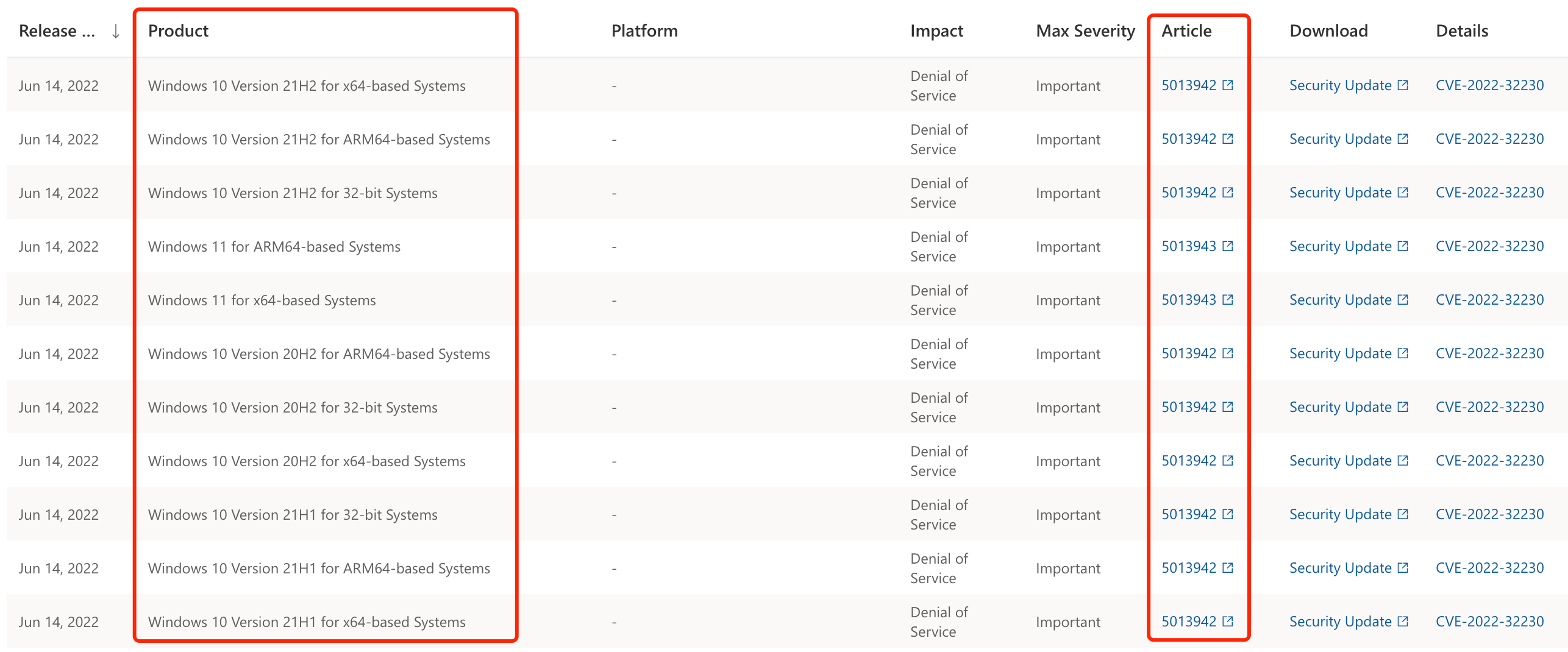Select 'Windows 10 Version 20H2 for 32-bit Systems' cell
1568x652 pixels.
(x=293, y=408)
